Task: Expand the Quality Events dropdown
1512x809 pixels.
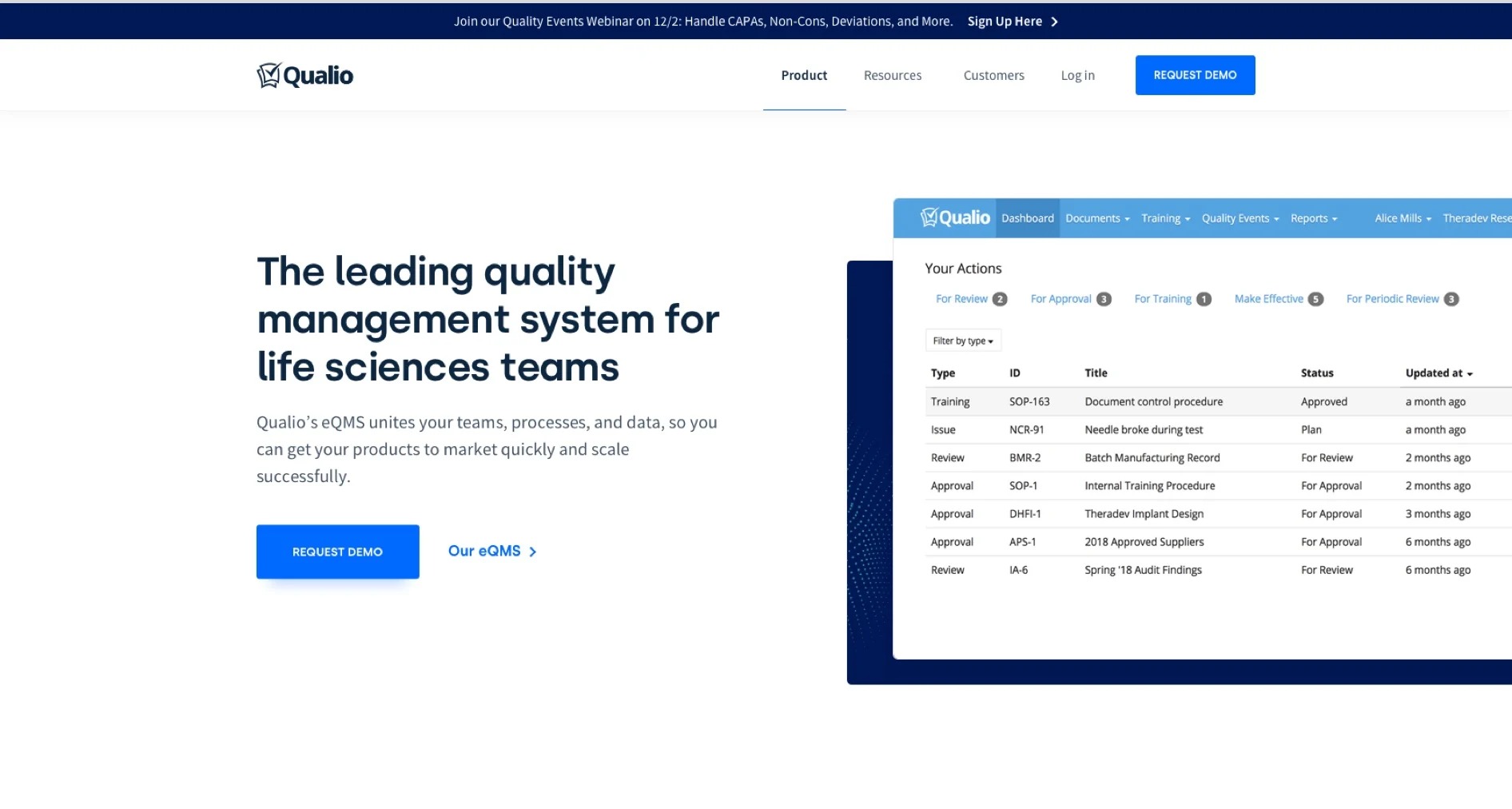Action: [1240, 218]
